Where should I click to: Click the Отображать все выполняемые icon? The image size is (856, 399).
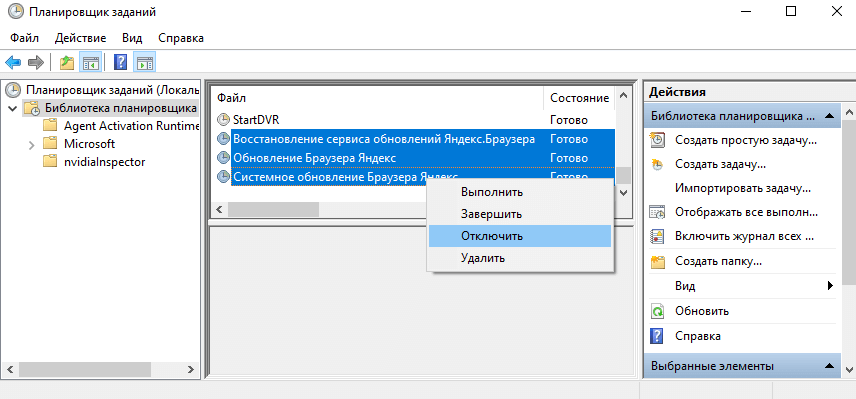pyautogui.click(x=658, y=212)
